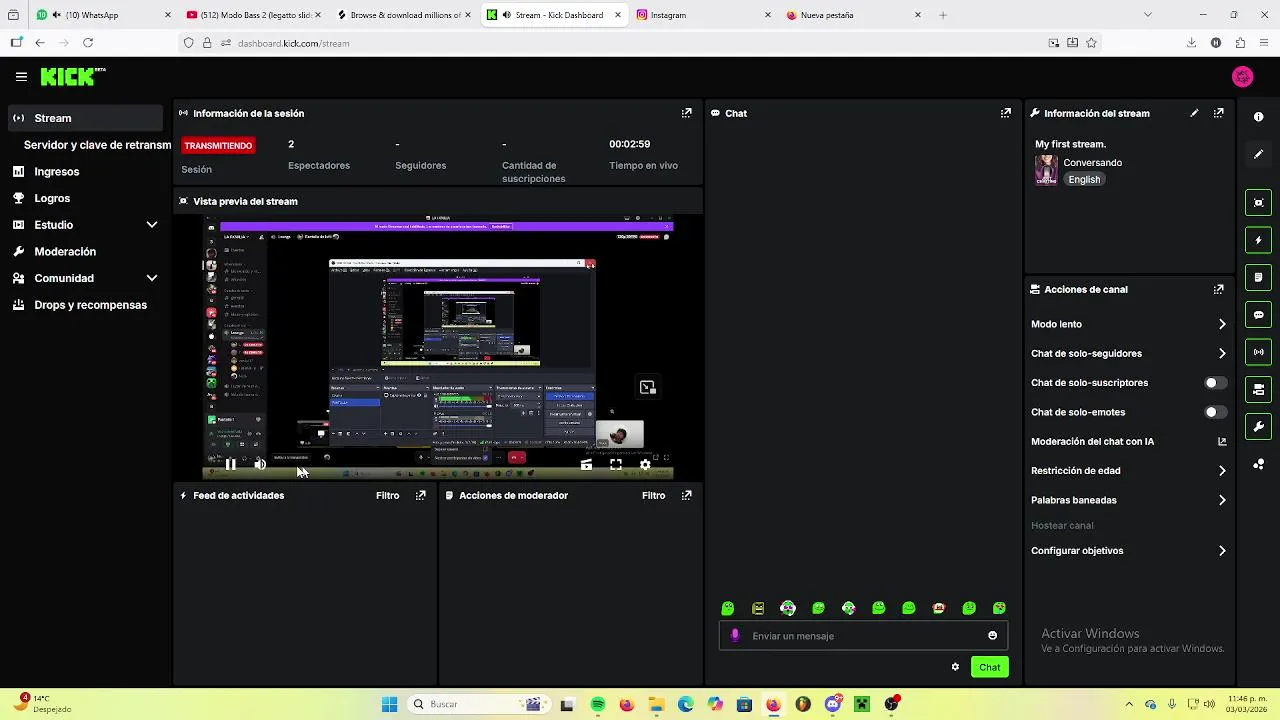Click the English language tag

point(1084,180)
